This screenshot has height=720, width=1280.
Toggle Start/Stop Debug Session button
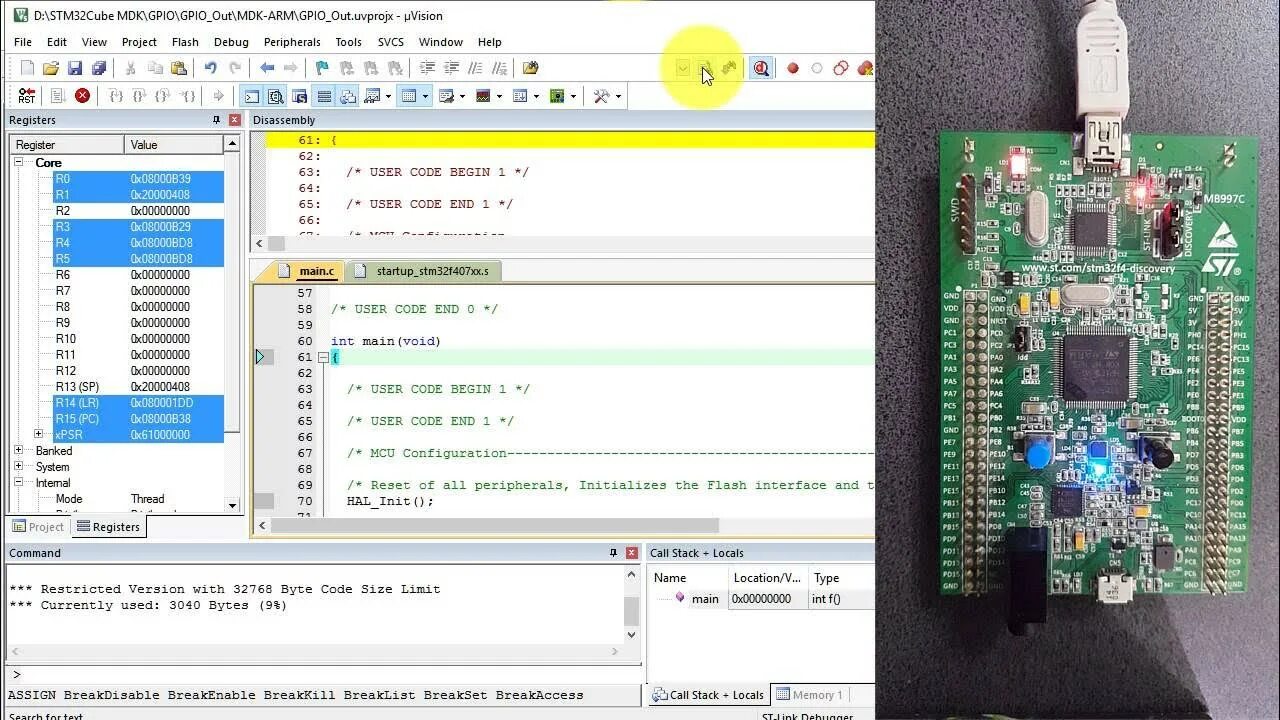point(761,68)
